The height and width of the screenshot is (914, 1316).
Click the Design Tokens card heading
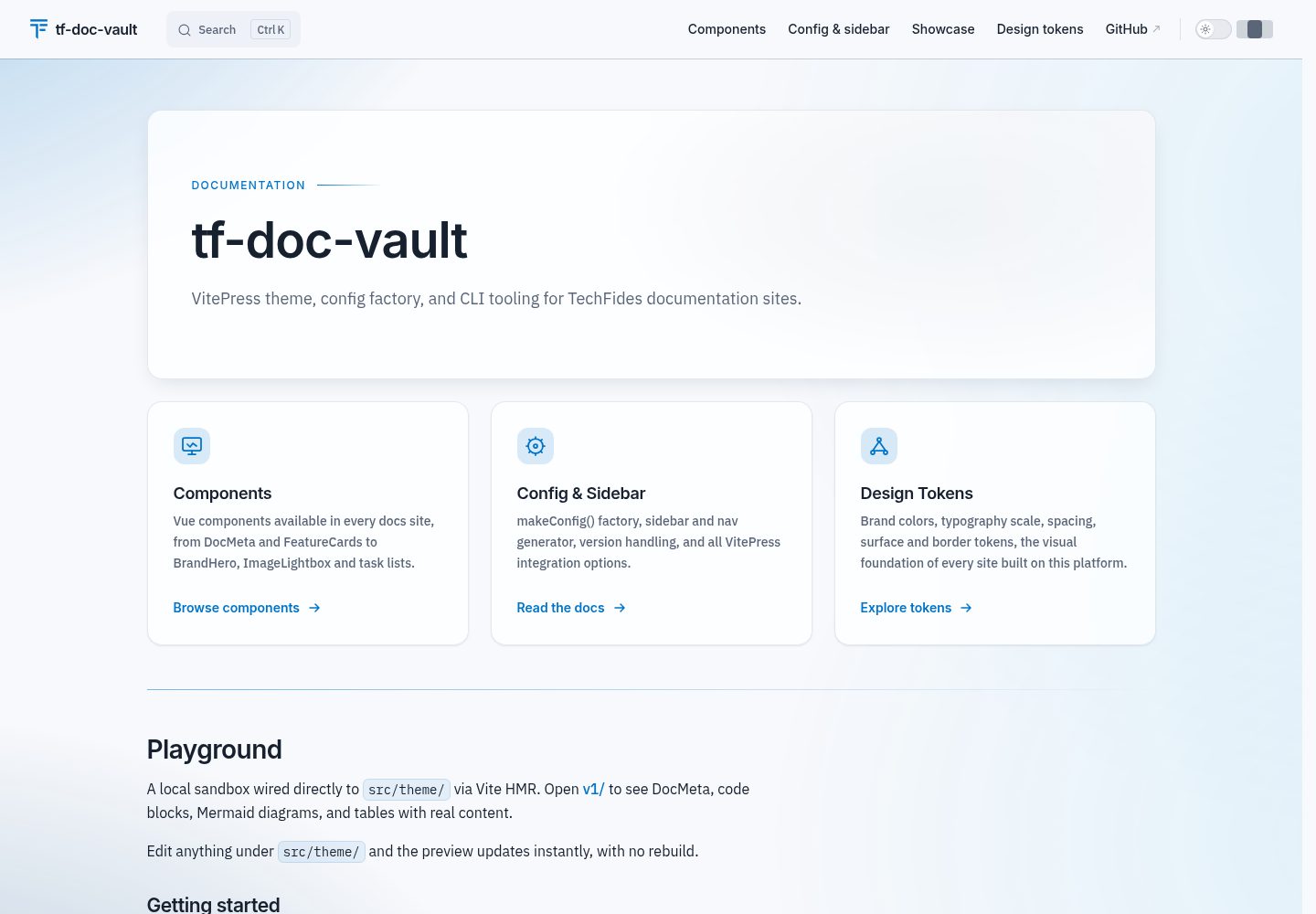click(x=917, y=494)
